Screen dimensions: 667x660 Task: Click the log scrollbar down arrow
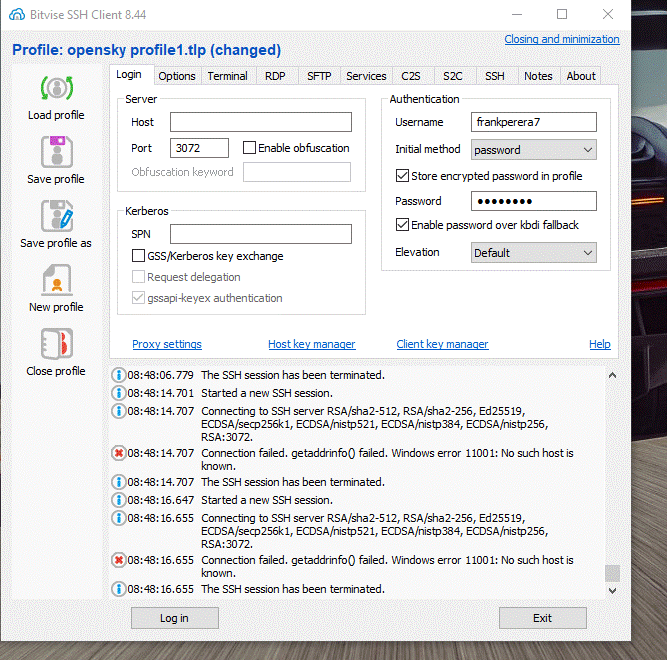[x=612, y=590]
